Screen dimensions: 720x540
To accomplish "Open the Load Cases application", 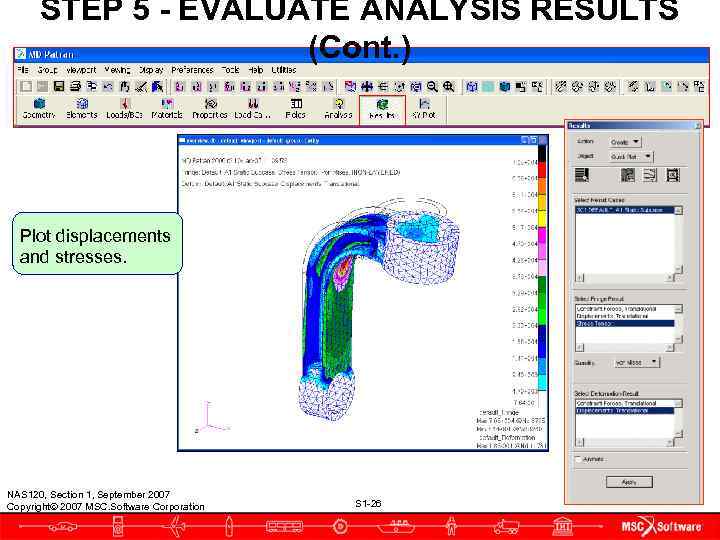I will tap(252, 109).
